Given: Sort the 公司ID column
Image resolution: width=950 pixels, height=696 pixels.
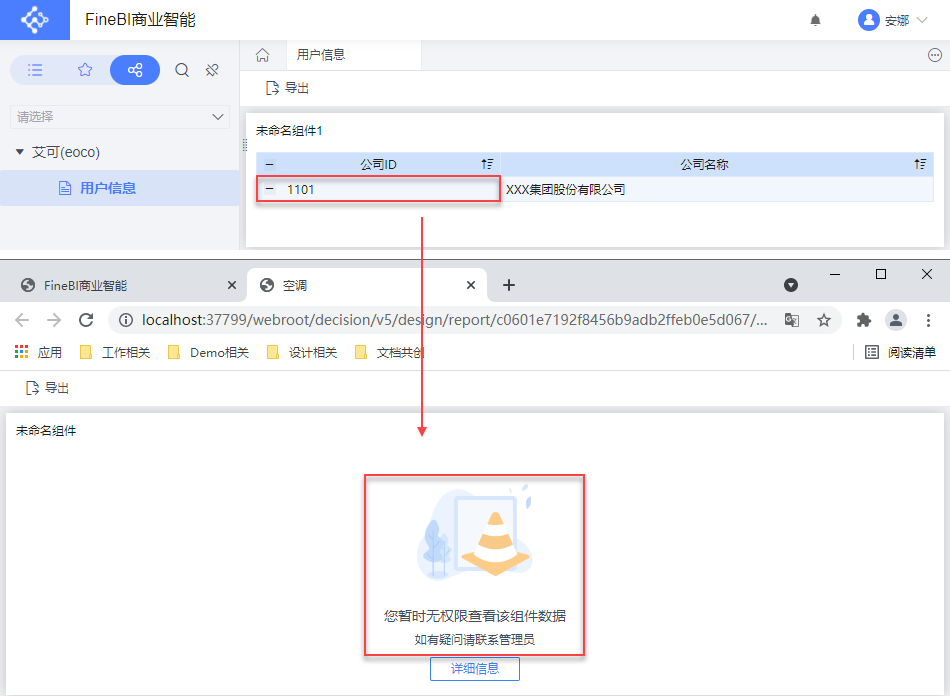Looking at the screenshot, I should (487, 164).
